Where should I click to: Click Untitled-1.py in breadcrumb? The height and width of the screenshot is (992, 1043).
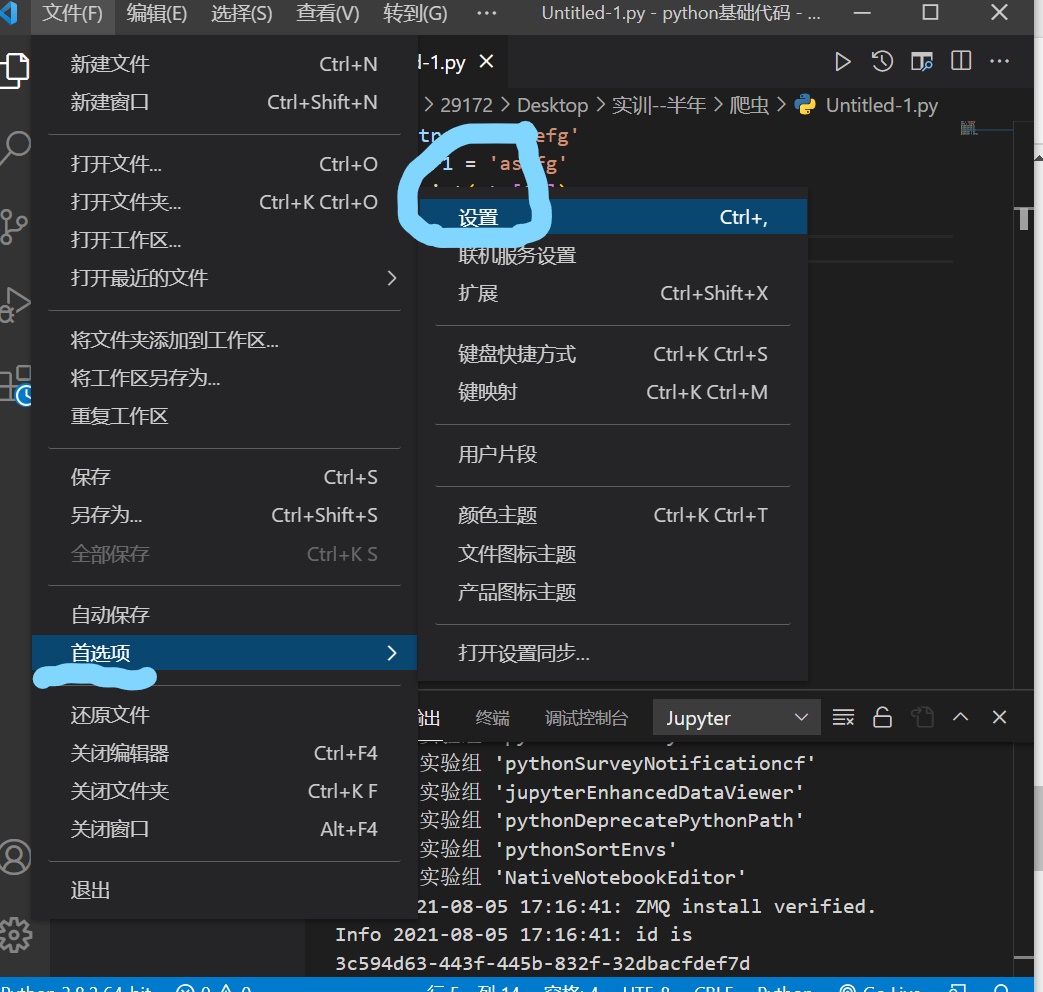(x=881, y=105)
